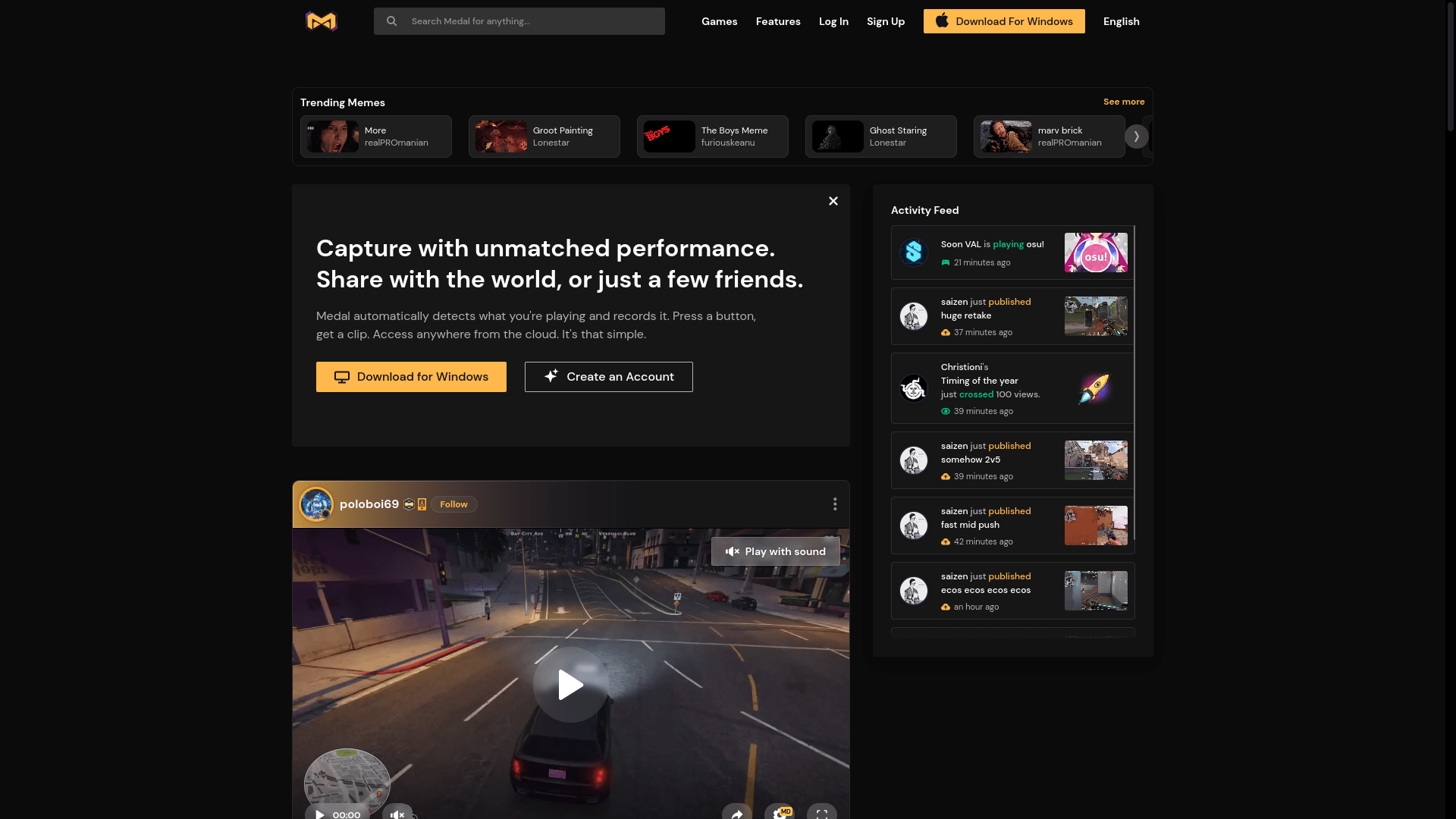Click saizen's avatar on somehow 2v5 entry

click(x=914, y=460)
